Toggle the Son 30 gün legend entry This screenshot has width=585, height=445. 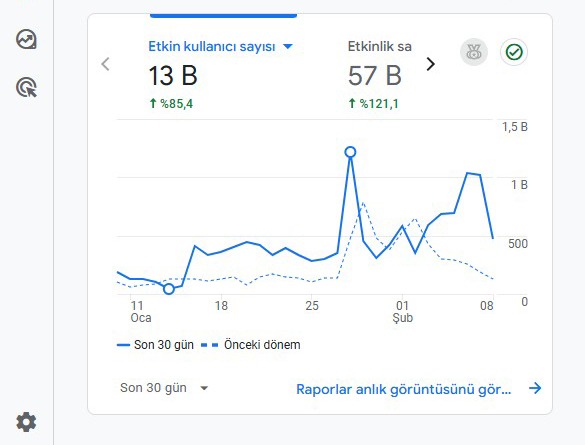click(155, 345)
